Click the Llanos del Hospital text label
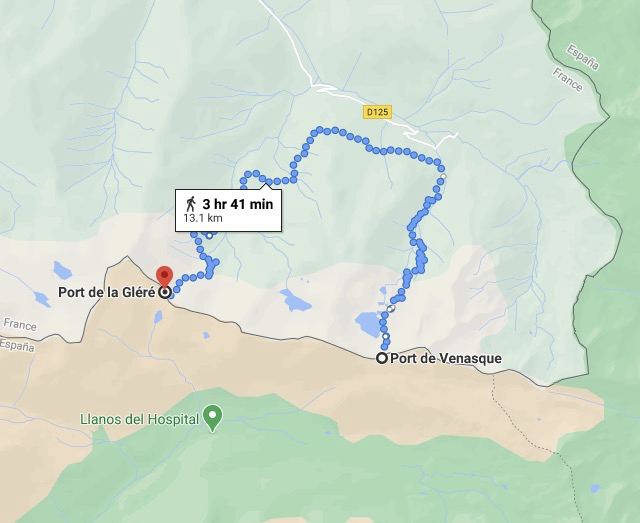 pos(139,419)
